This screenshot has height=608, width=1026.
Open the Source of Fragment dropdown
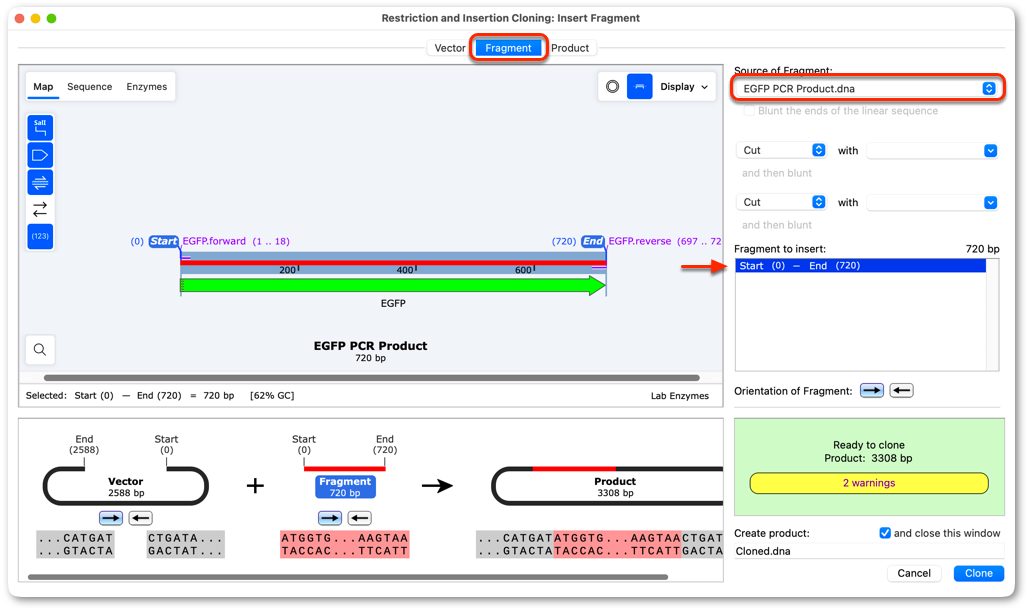click(x=867, y=88)
